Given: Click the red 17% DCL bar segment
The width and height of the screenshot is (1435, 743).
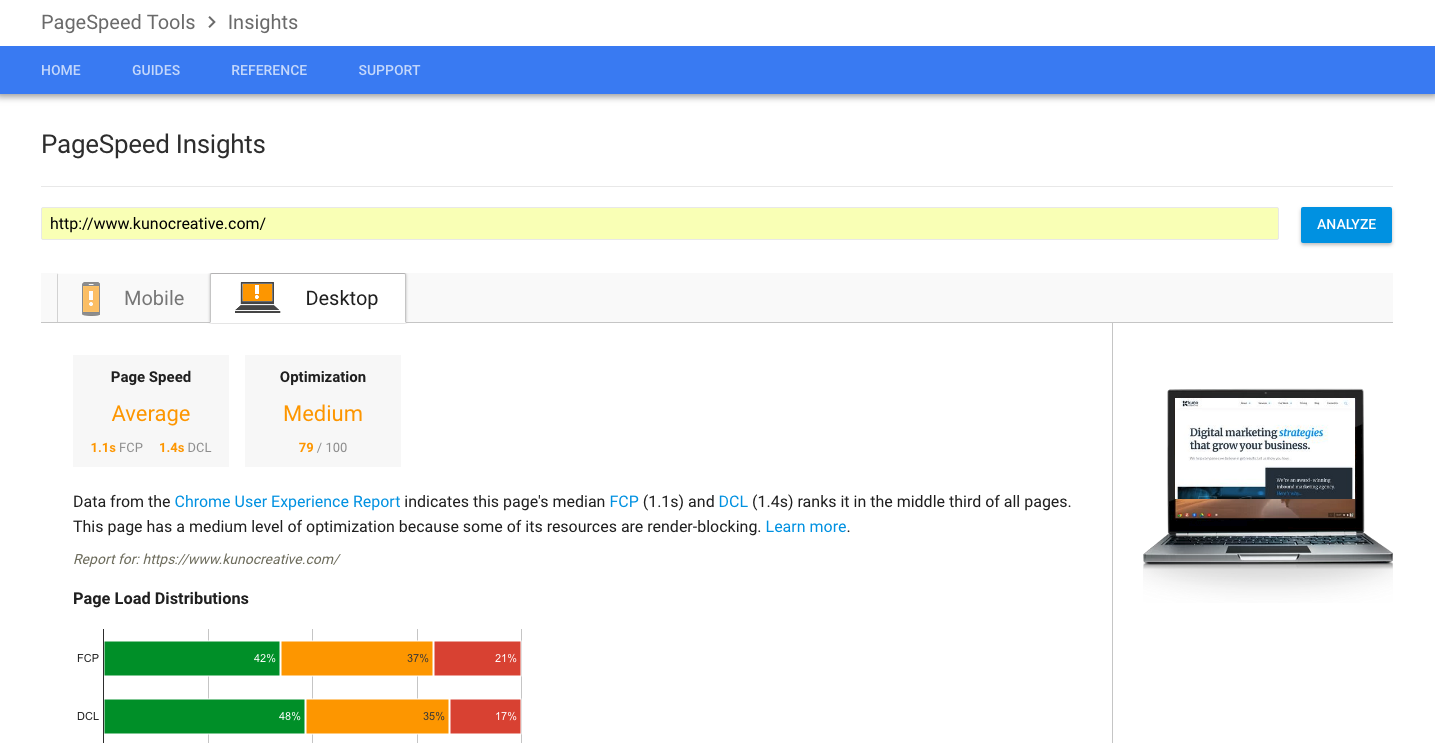Looking at the screenshot, I should [x=485, y=716].
